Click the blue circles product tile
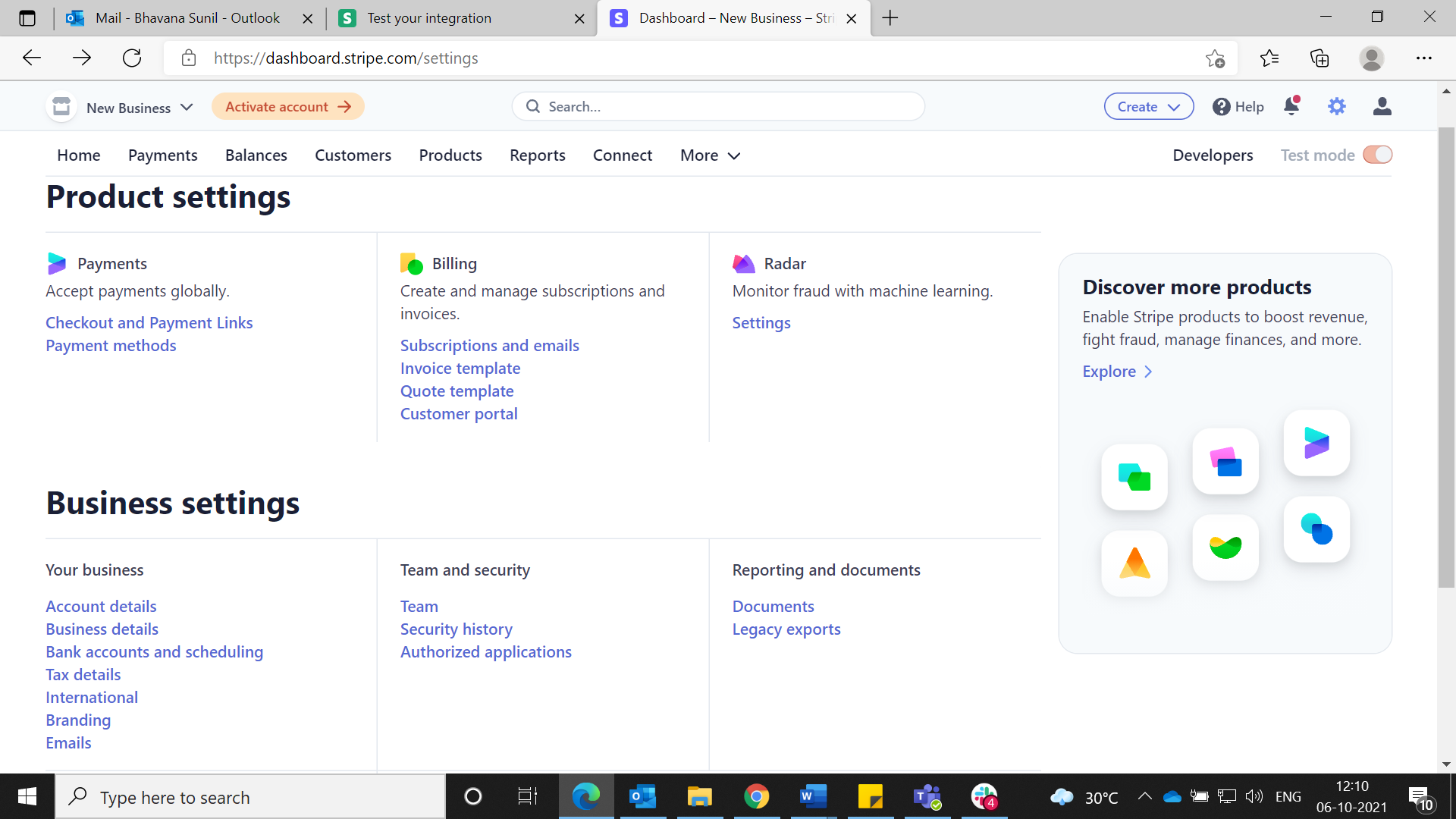Image resolution: width=1456 pixels, height=819 pixels. 1316,529
